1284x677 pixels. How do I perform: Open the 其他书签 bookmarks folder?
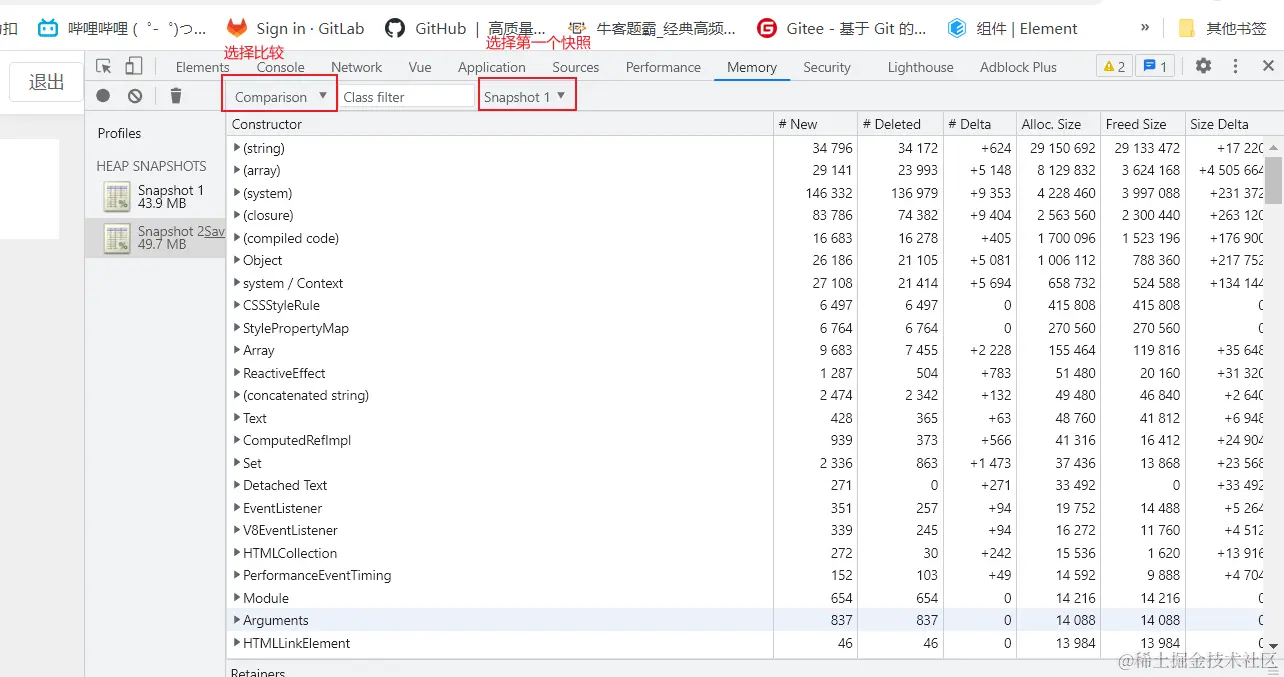(x=1222, y=28)
